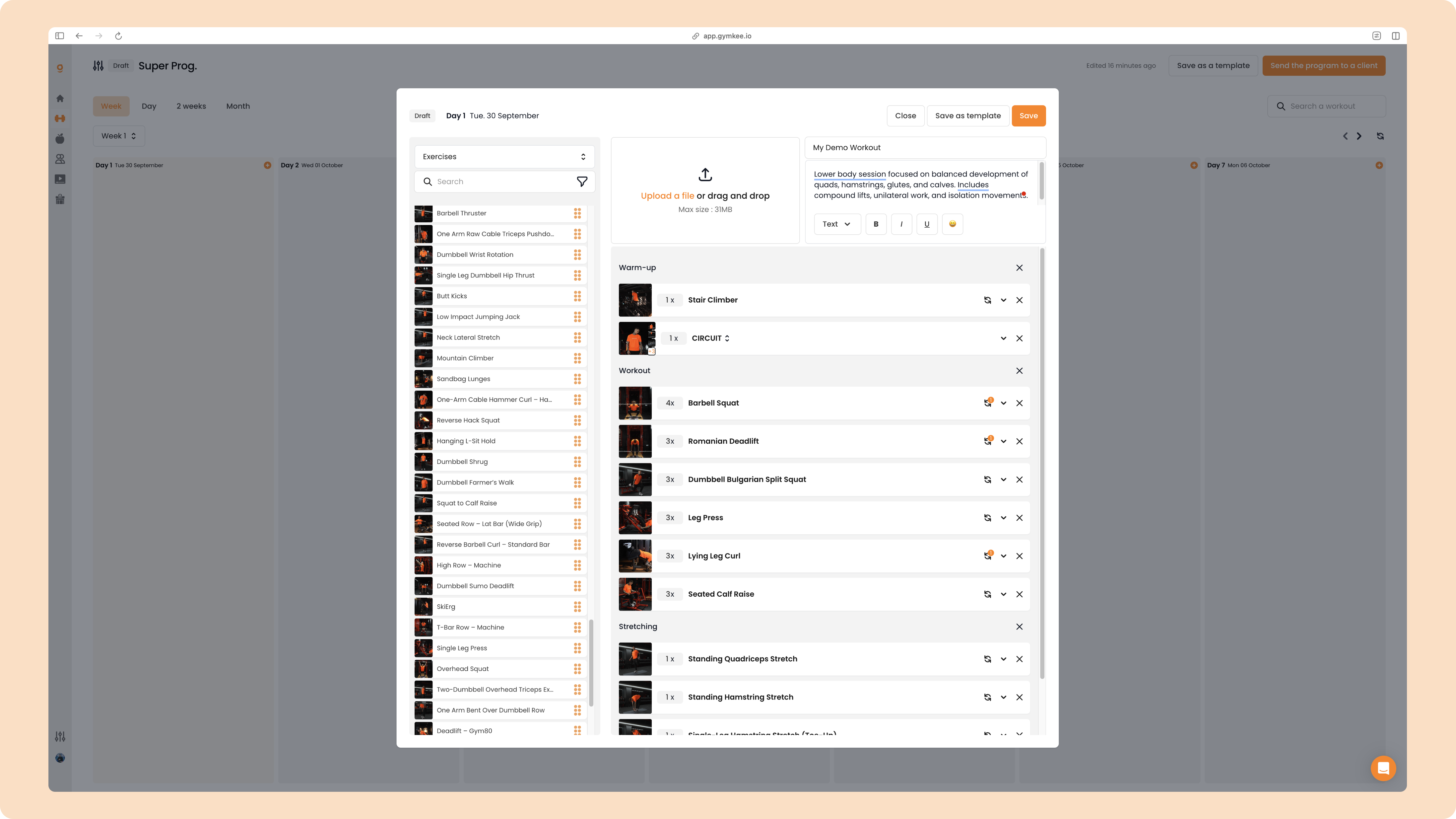Click the browser reload icon

click(x=118, y=36)
